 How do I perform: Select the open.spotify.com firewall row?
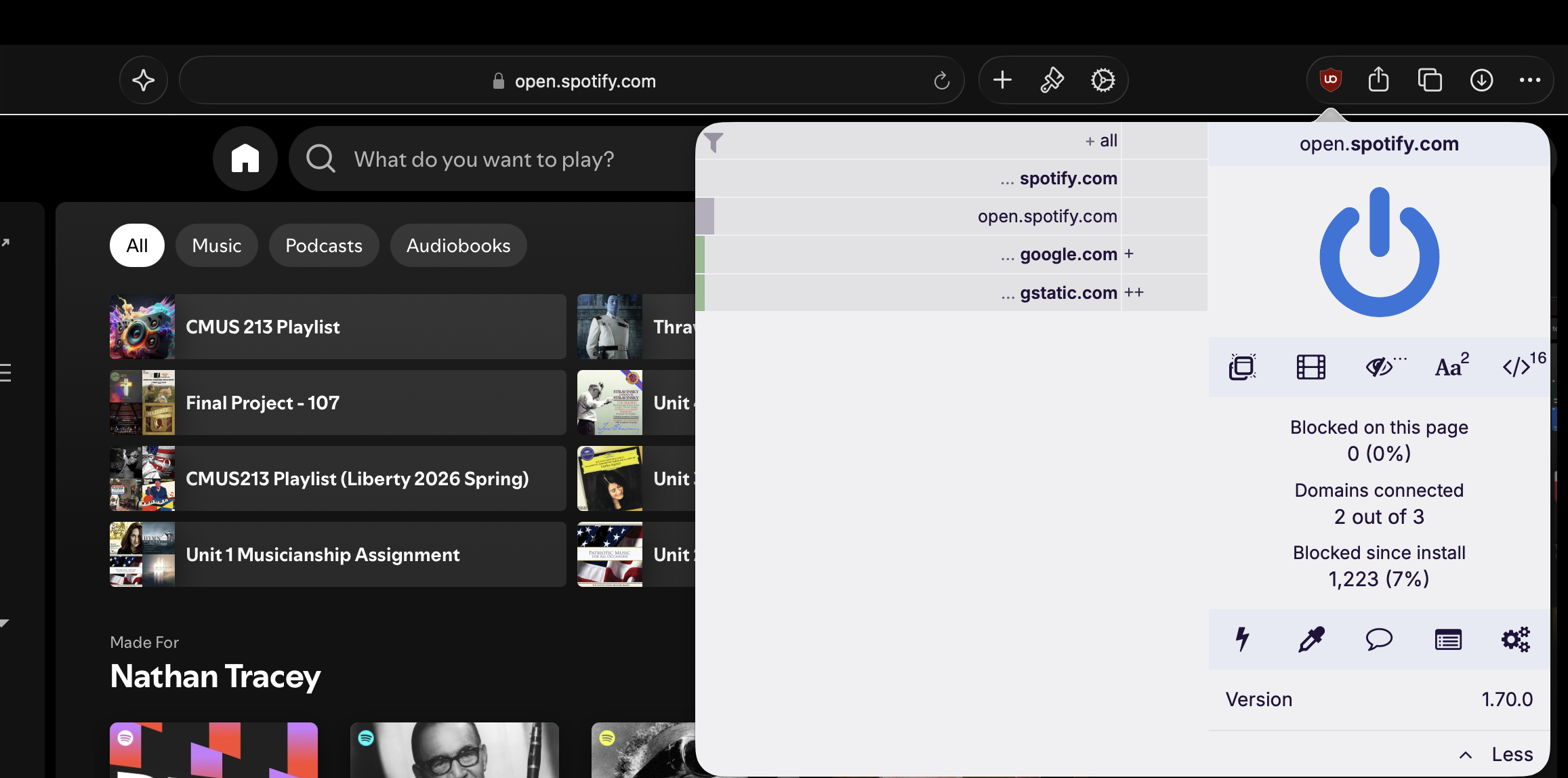951,216
